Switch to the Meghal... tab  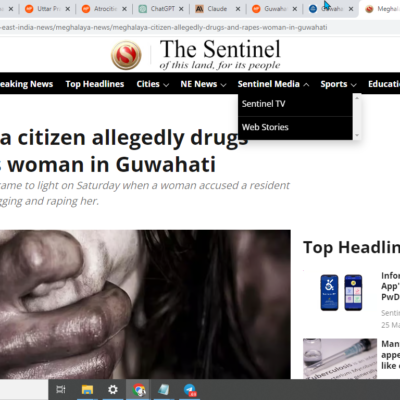pos(382,9)
